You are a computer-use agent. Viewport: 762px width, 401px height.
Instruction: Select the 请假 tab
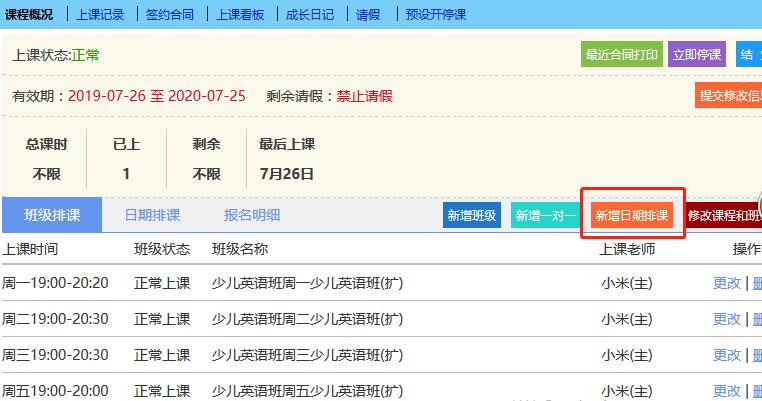coord(367,14)
